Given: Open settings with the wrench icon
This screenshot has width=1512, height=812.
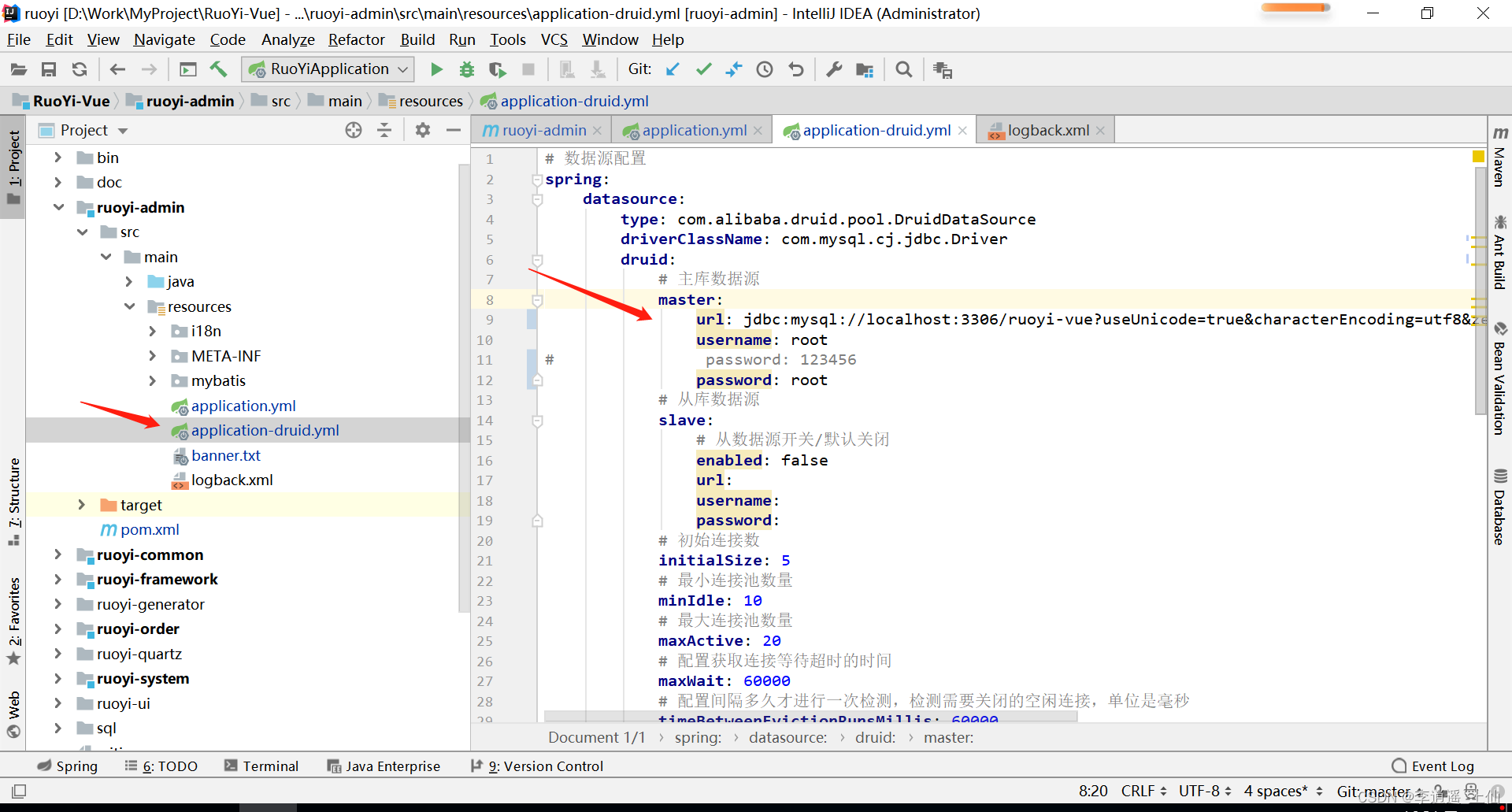Looking at the screenshot, I should 834,70.
